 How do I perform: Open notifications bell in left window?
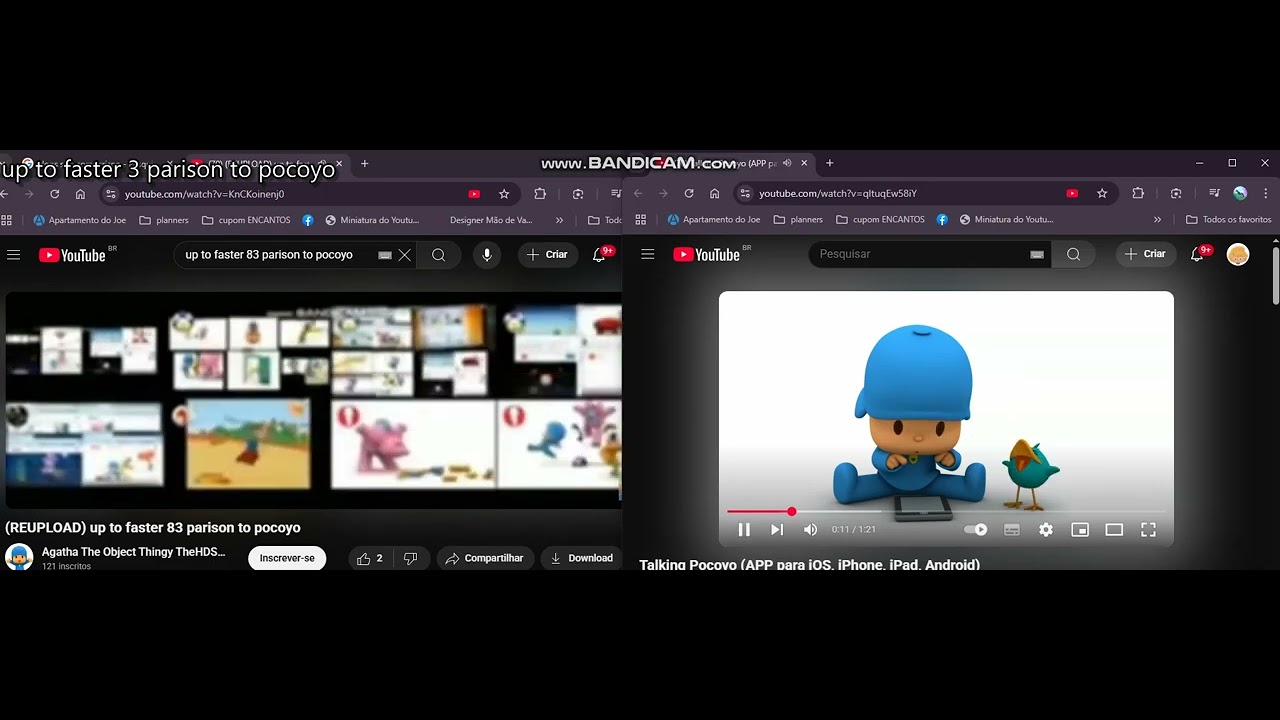[599, 255]
